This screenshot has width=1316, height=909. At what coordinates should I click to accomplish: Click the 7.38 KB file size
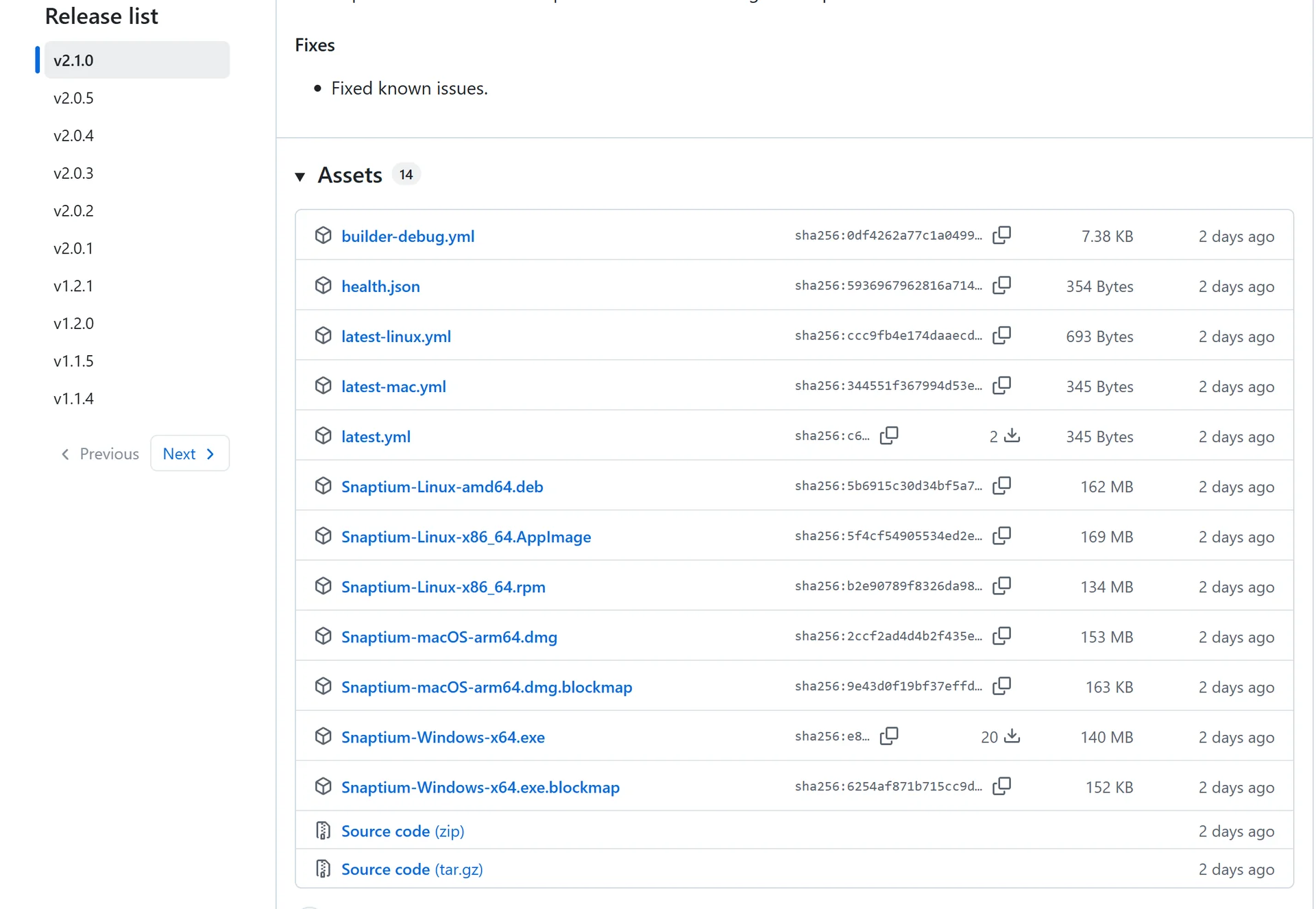(1107, 236)
